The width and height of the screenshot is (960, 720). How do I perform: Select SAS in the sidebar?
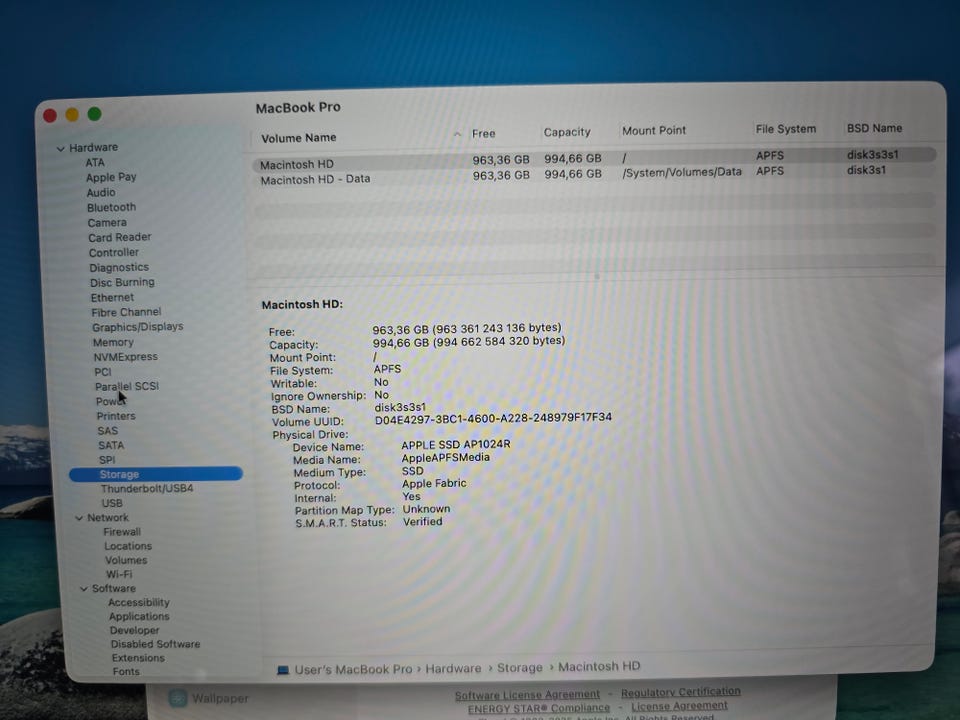coord(107,431)
